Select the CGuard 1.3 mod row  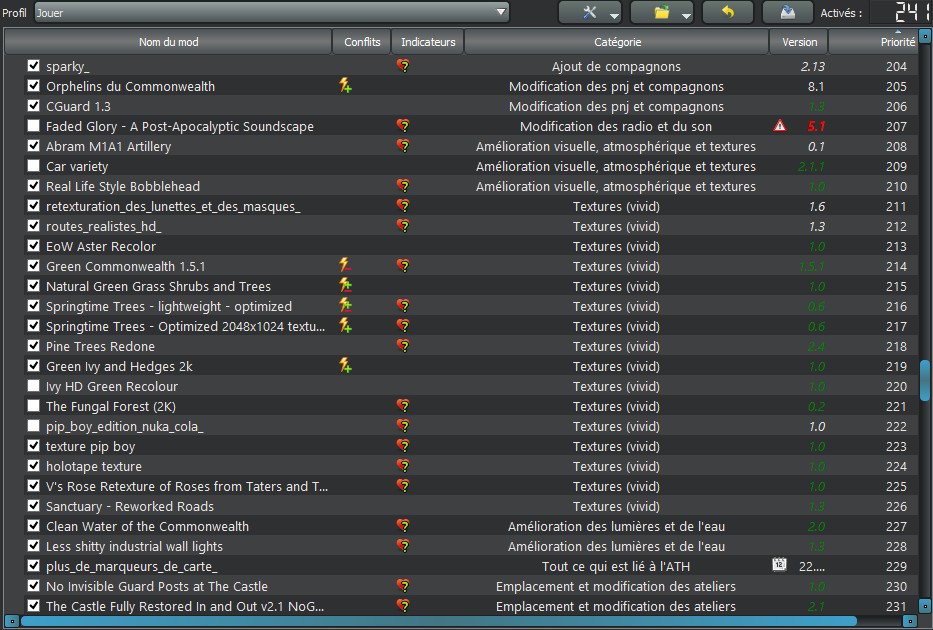click(79, 106)
